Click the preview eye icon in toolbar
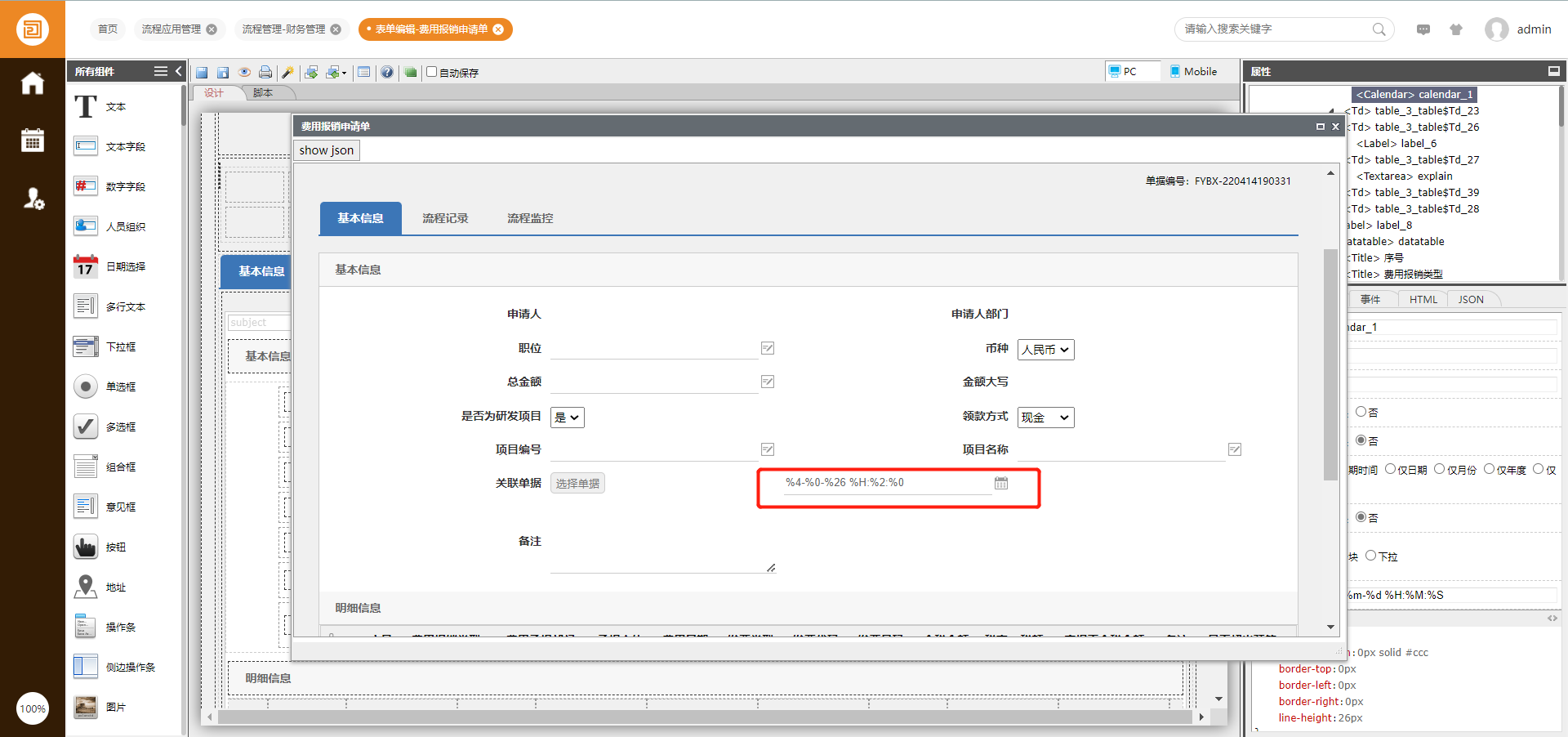The image size is (1568, 737). (x=243, y=72)
